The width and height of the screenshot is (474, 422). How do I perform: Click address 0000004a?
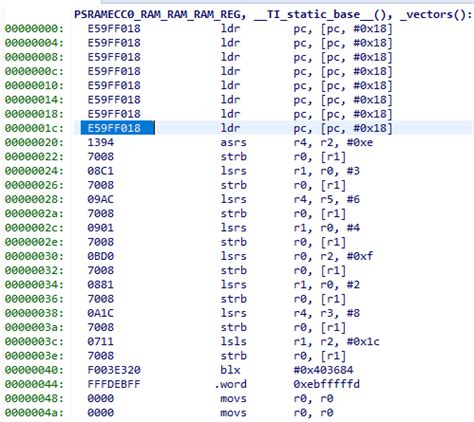pos(34,413)
